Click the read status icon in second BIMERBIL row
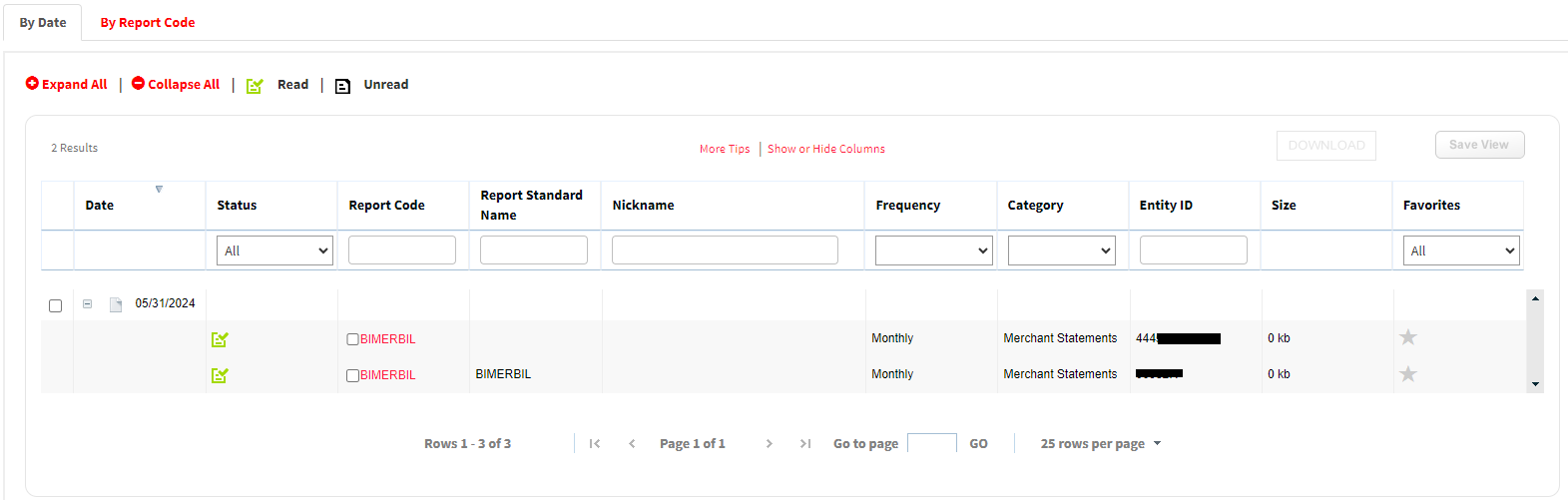Image resolution: width=1568 pixels, height=500 pixels. pos(220,375)
